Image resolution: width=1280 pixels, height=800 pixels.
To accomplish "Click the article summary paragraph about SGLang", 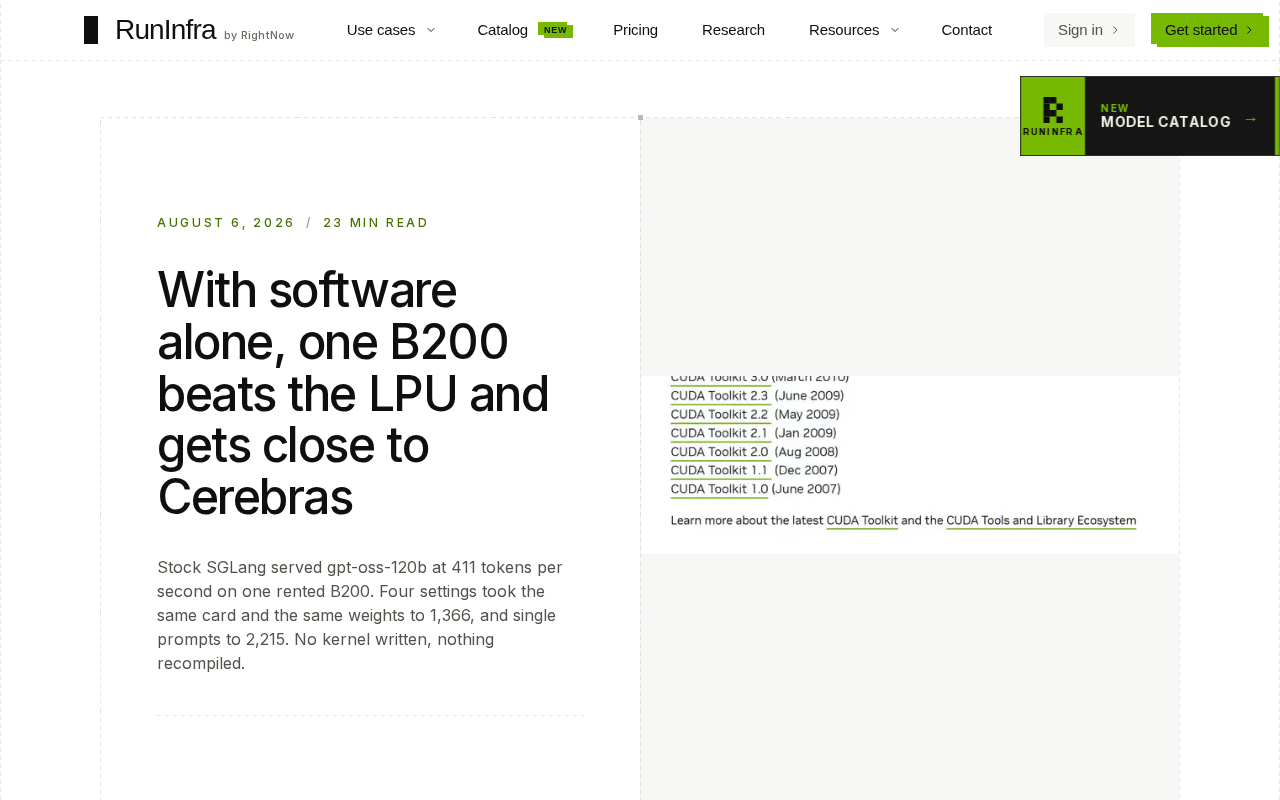I will [361, 615].
